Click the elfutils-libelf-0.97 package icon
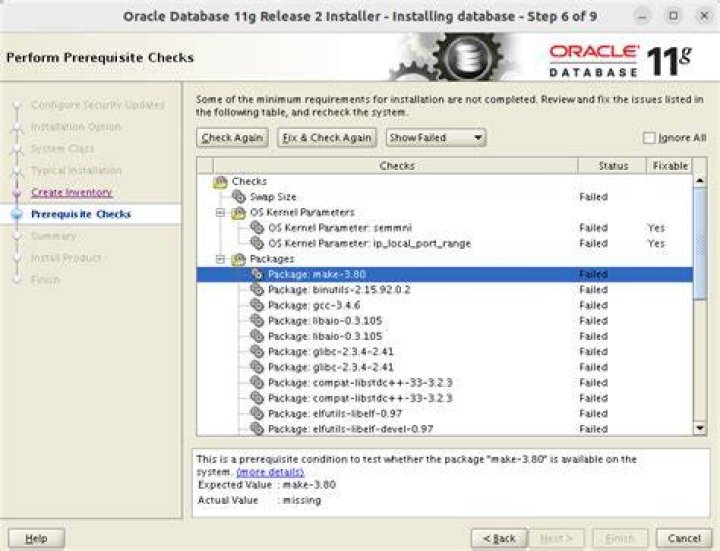This screenshot has width=720, height=551. (x=257, y=414)
